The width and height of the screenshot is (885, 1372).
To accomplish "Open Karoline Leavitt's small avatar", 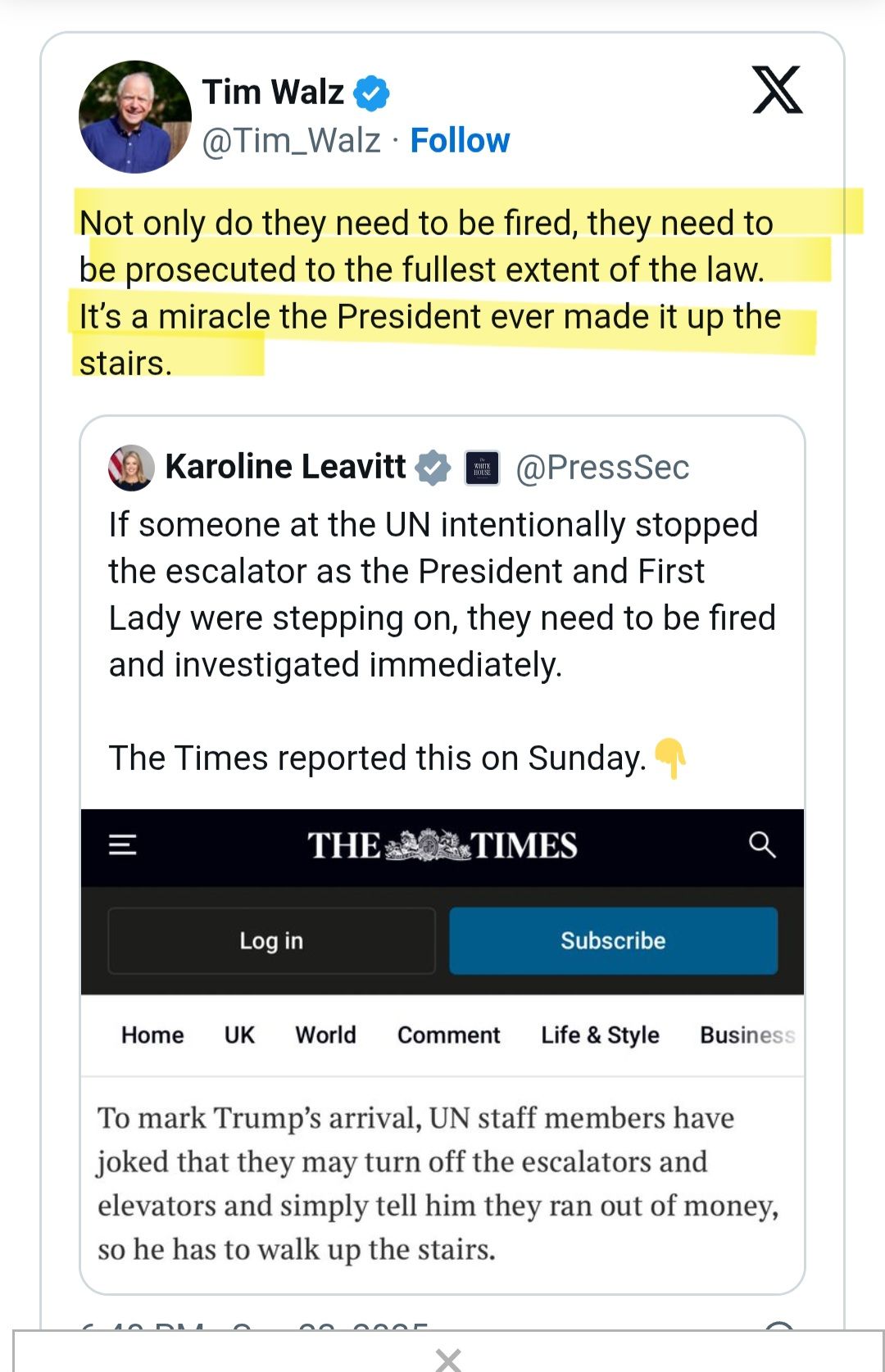I will [131, 468].
